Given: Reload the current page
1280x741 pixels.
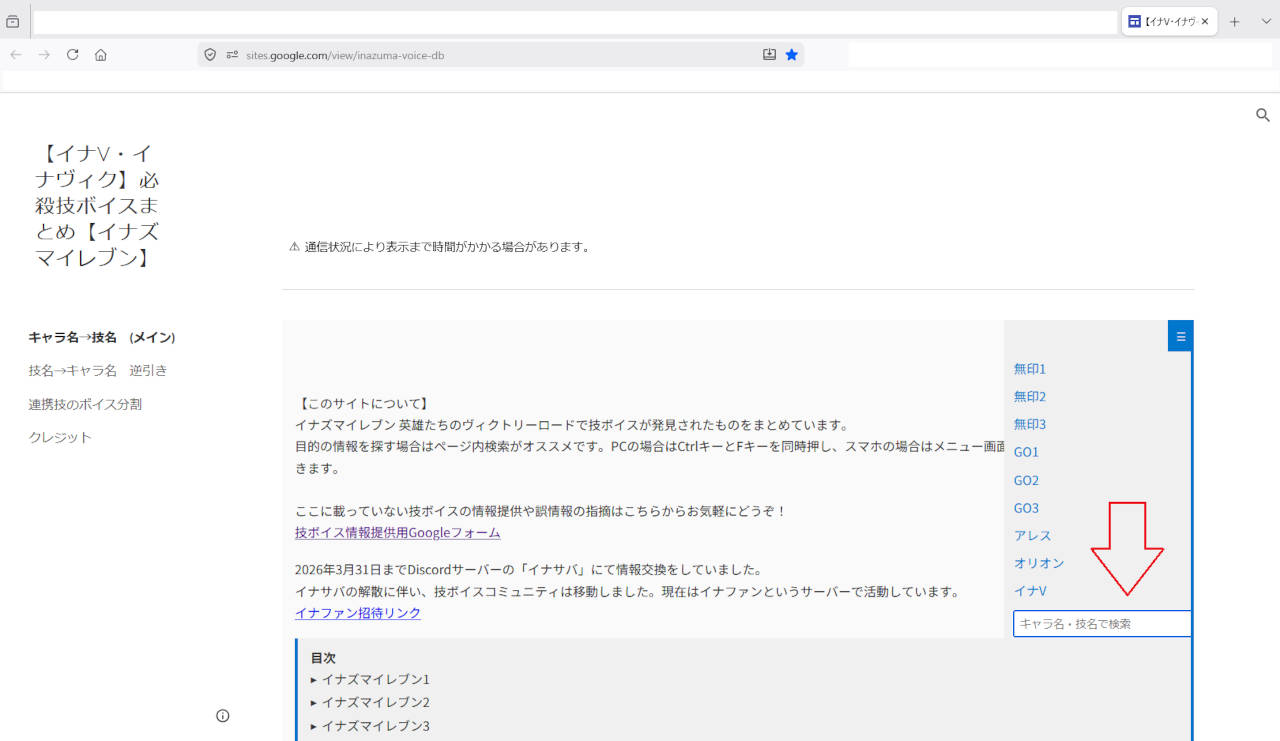Looking at the screenshot, I should coord(72,55).
